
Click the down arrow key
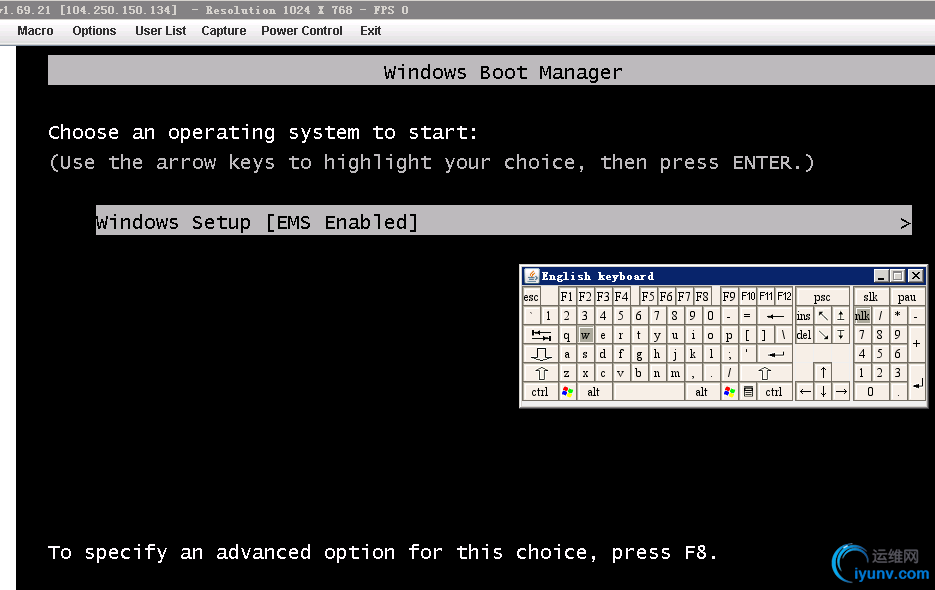coord(823,392)
